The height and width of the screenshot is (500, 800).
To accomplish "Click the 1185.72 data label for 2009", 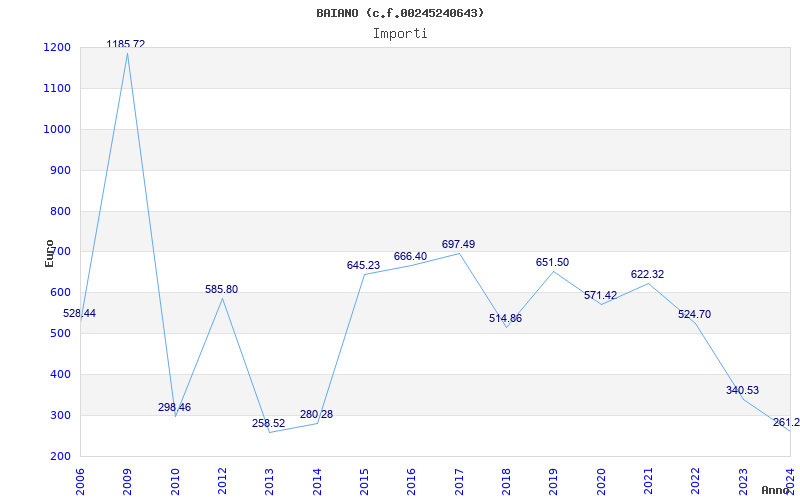I will tap(126, 44).
